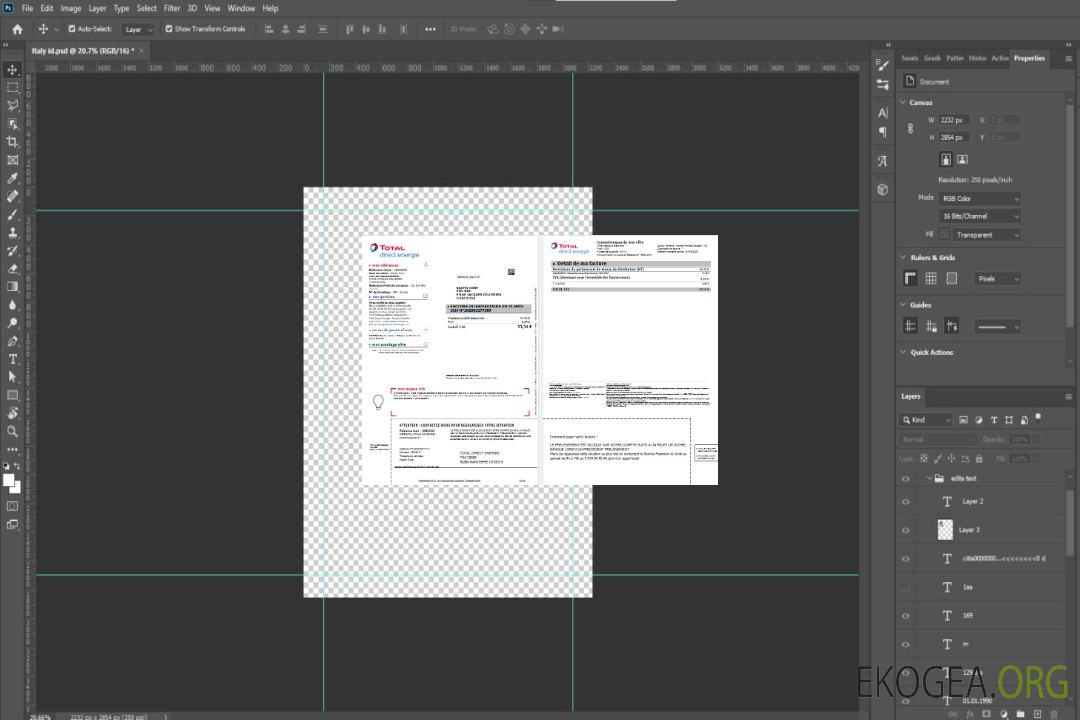
Task: Click the landscape canvas orientation icon
Action: [962, 159]
